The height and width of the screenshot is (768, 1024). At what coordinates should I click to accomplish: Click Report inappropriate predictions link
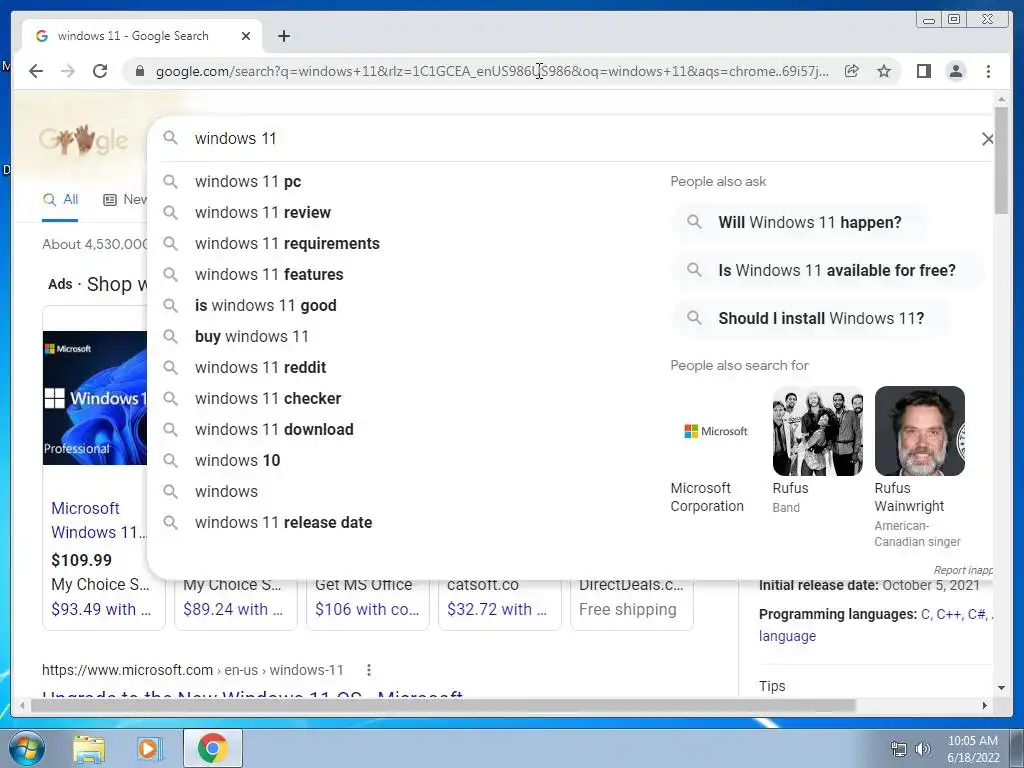point(963,570)
